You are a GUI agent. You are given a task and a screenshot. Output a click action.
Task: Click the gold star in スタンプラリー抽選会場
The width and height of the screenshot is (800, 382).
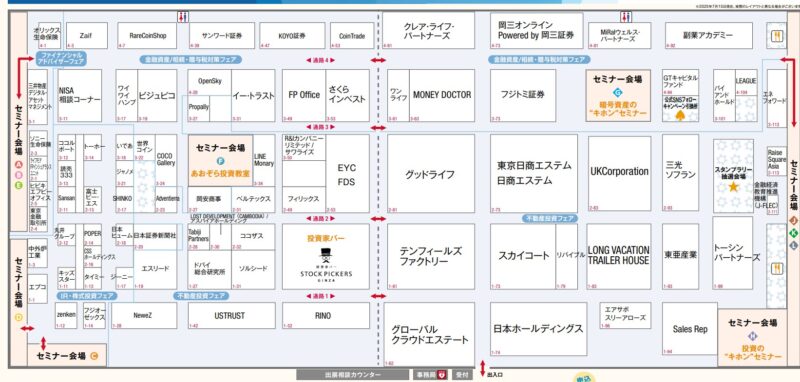[x=734, y=187]
